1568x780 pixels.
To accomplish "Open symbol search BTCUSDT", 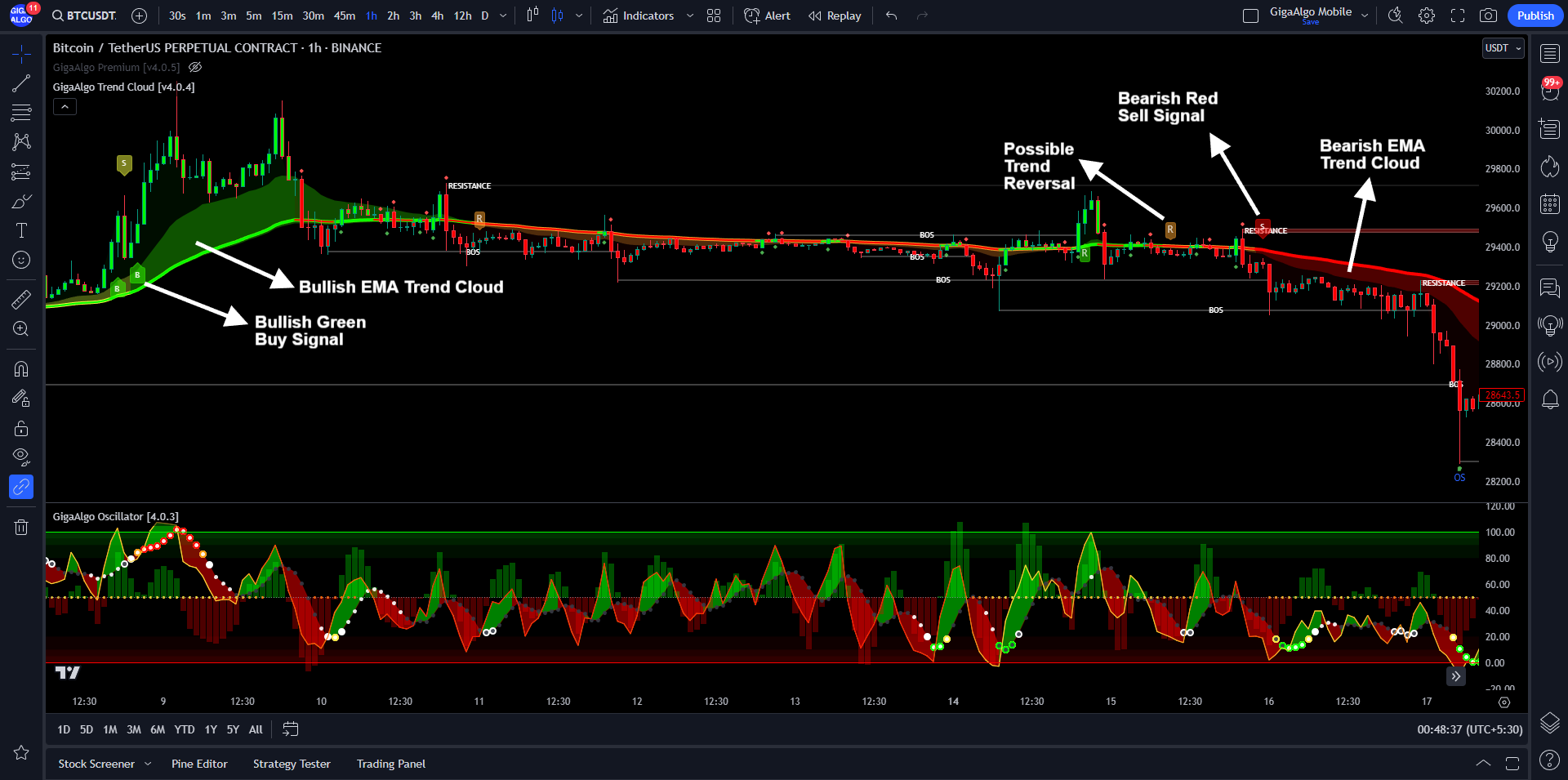I will pyautogui.click(x=84, y=16).
